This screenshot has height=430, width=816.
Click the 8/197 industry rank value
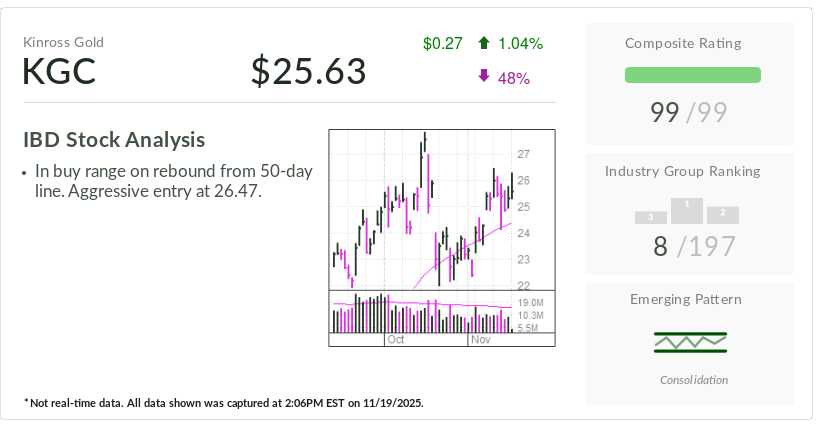pyautogui.click(x=692, y=245)
